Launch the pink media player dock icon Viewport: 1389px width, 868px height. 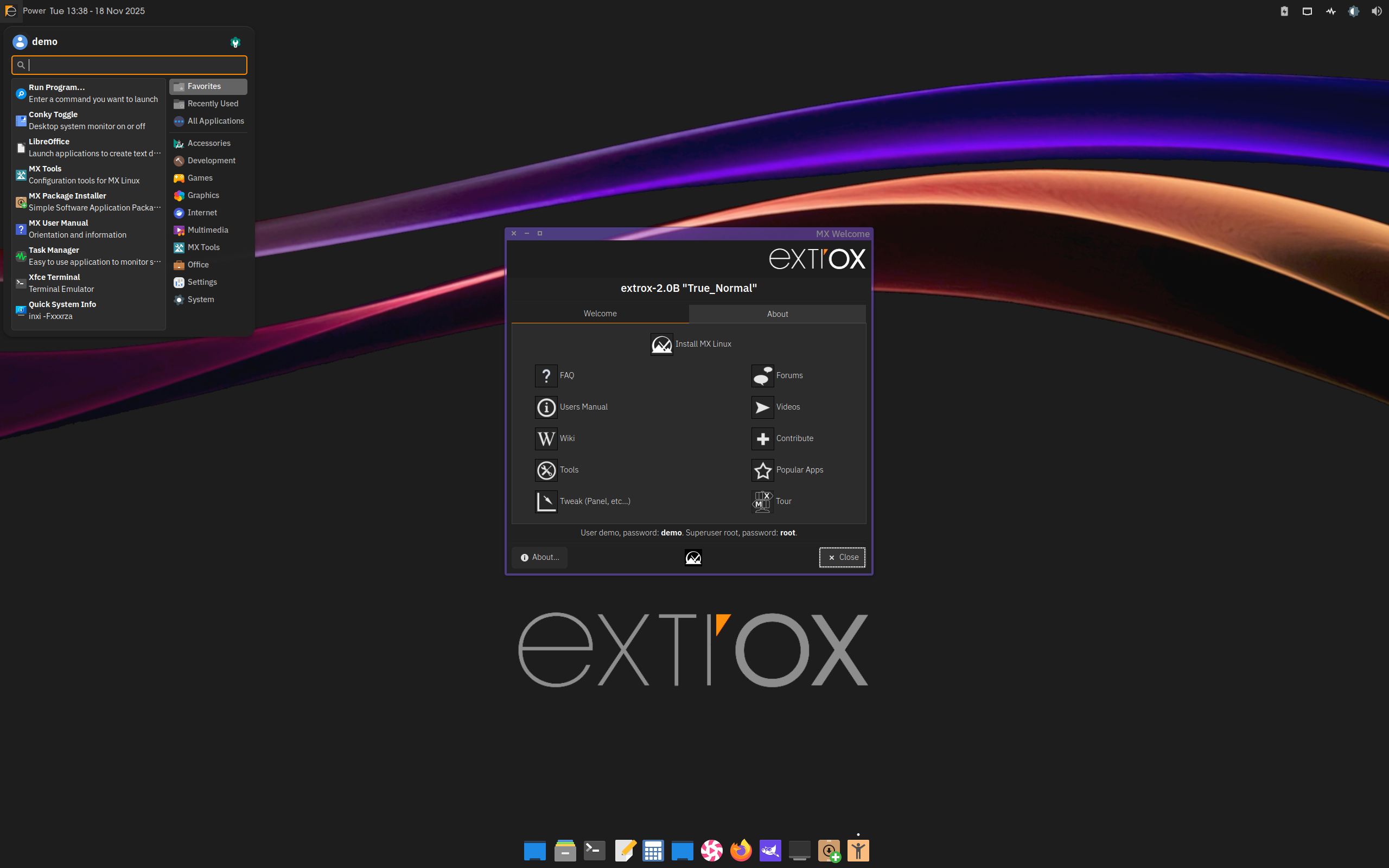click(x=711, y=850)
